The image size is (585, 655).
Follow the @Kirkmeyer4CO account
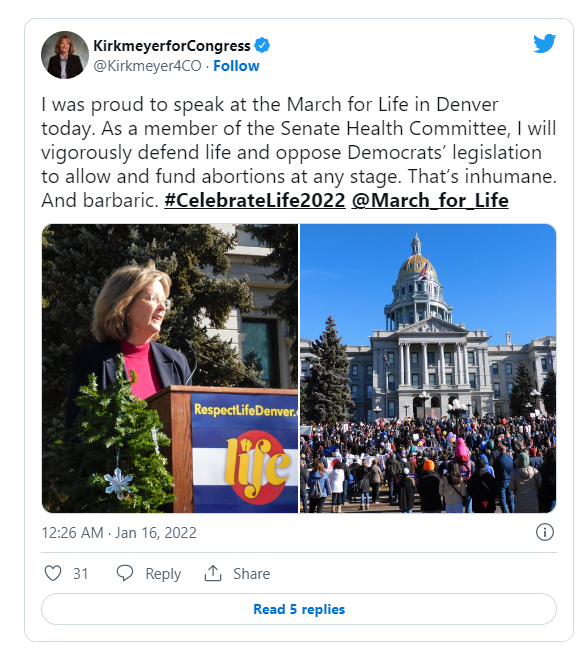236,66
